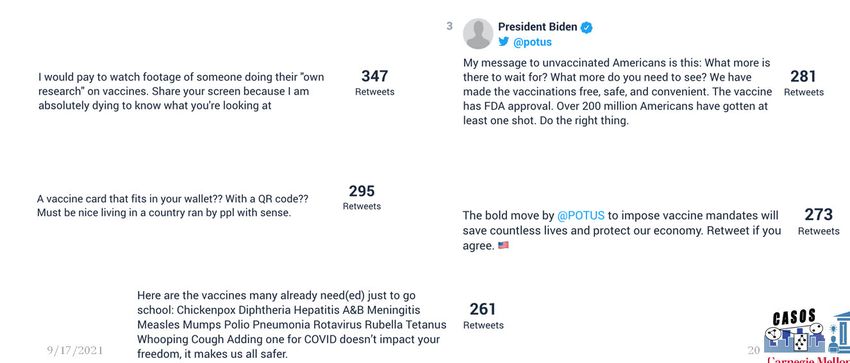The width and height of the screenshot is (850, 363).
Task: Click the 9/17/2021 date footer
Action: click(74, 350)
